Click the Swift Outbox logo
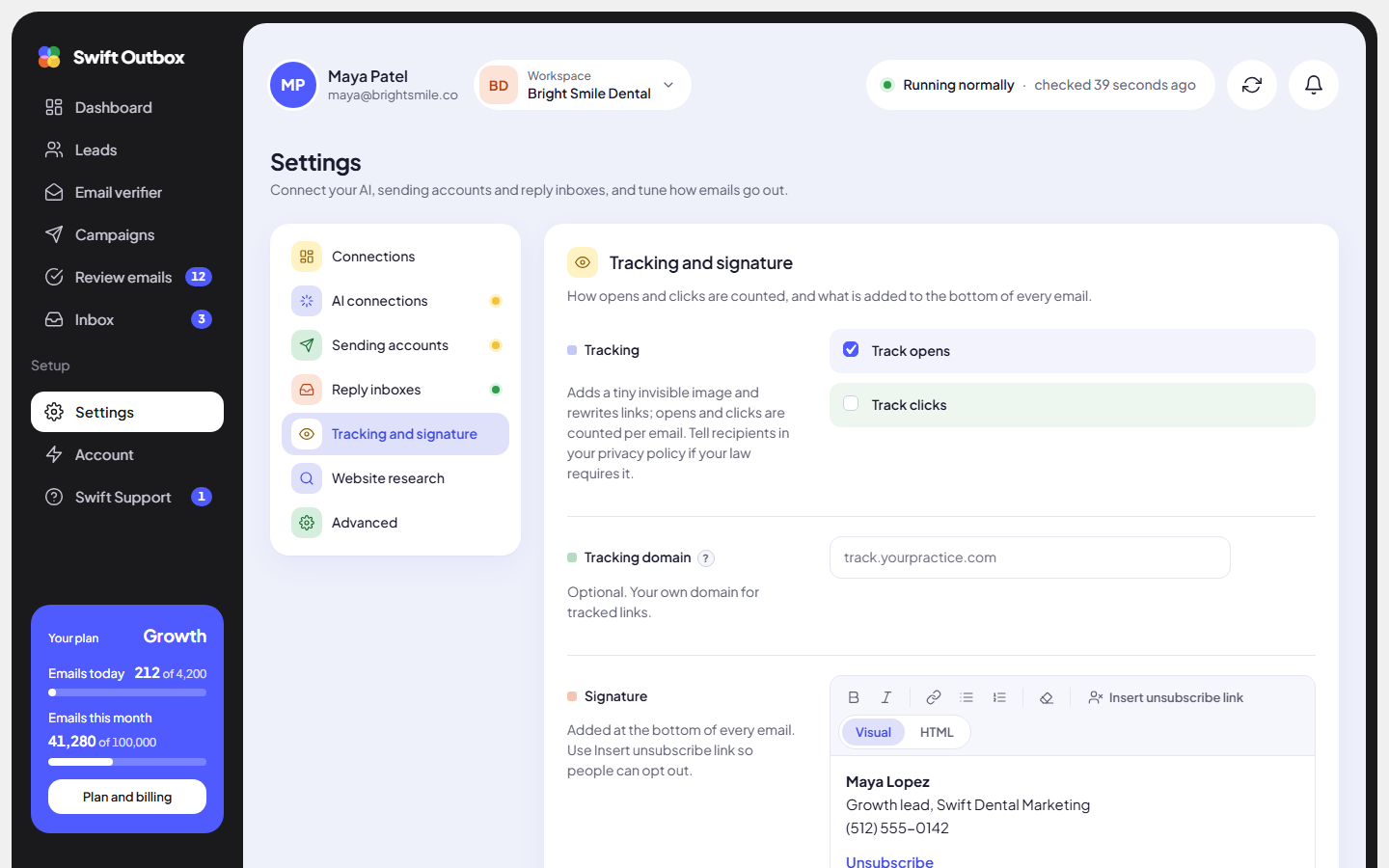The image size is (1389, 868). [x=111, y=57]
